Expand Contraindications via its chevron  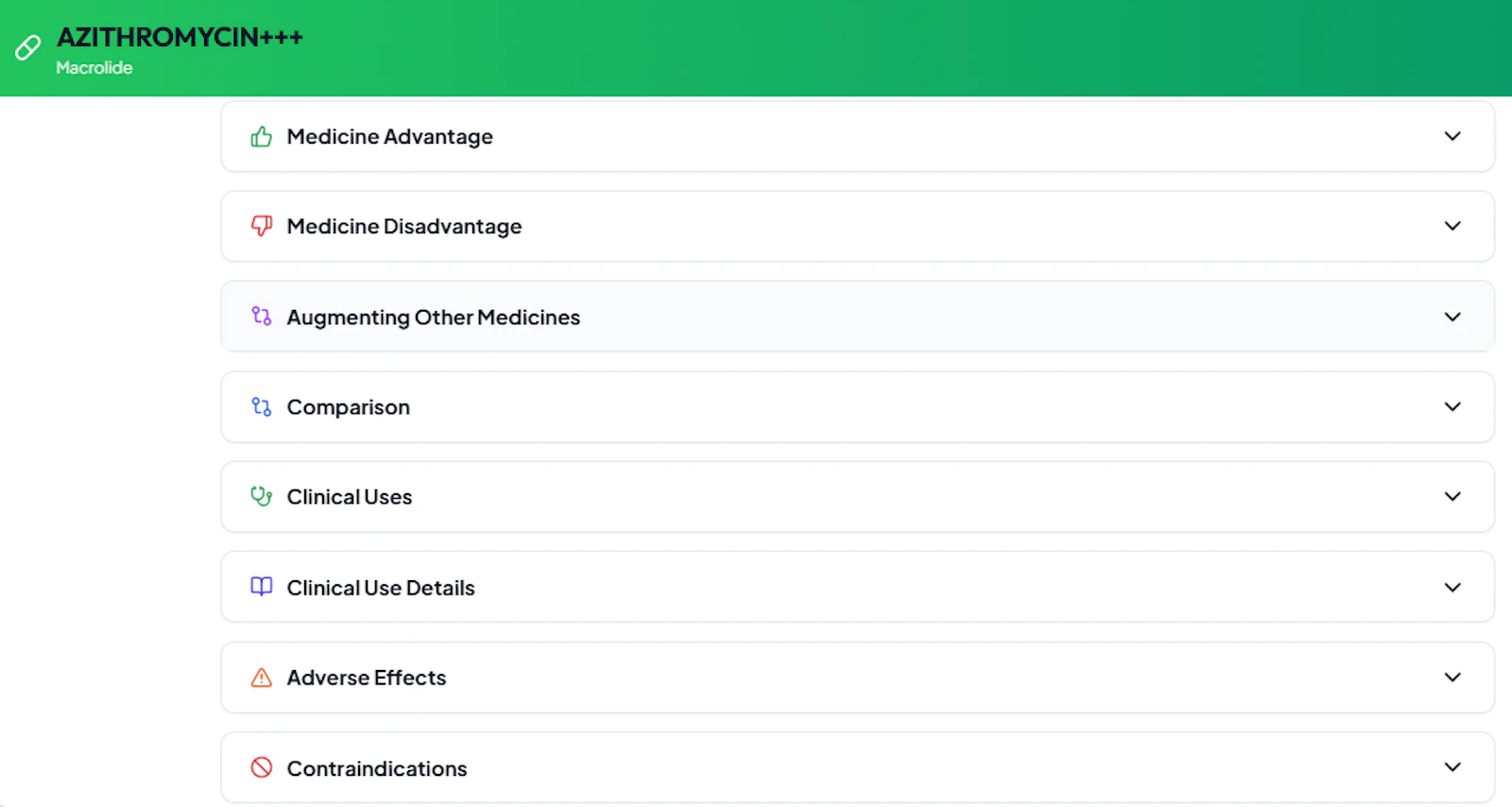click(x=1452, y=767)
